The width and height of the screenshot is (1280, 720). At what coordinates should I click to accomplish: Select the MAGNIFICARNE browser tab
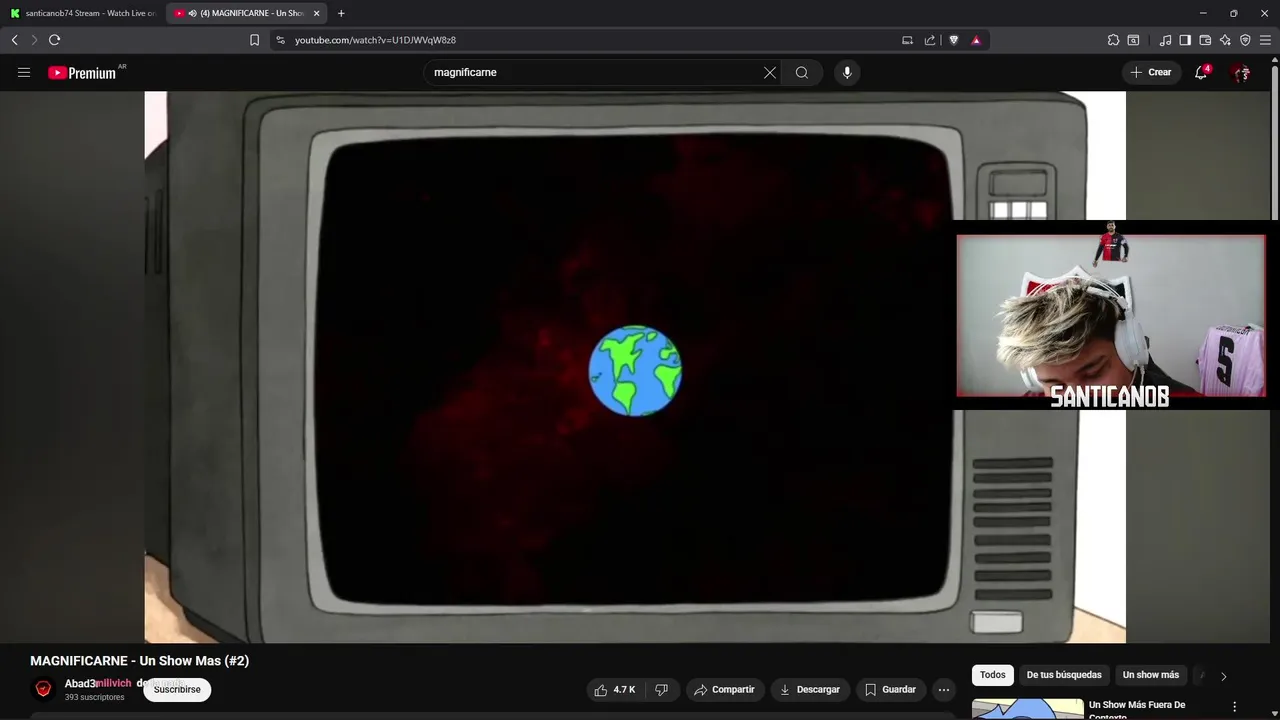point(245,13)
